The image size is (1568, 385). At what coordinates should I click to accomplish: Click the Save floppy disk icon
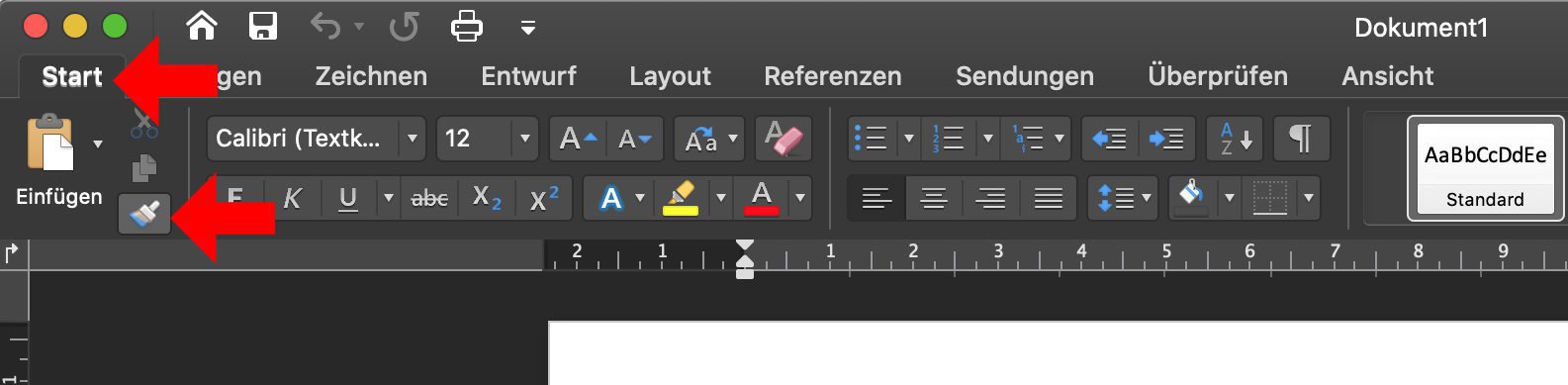click(x=263, y=26)
